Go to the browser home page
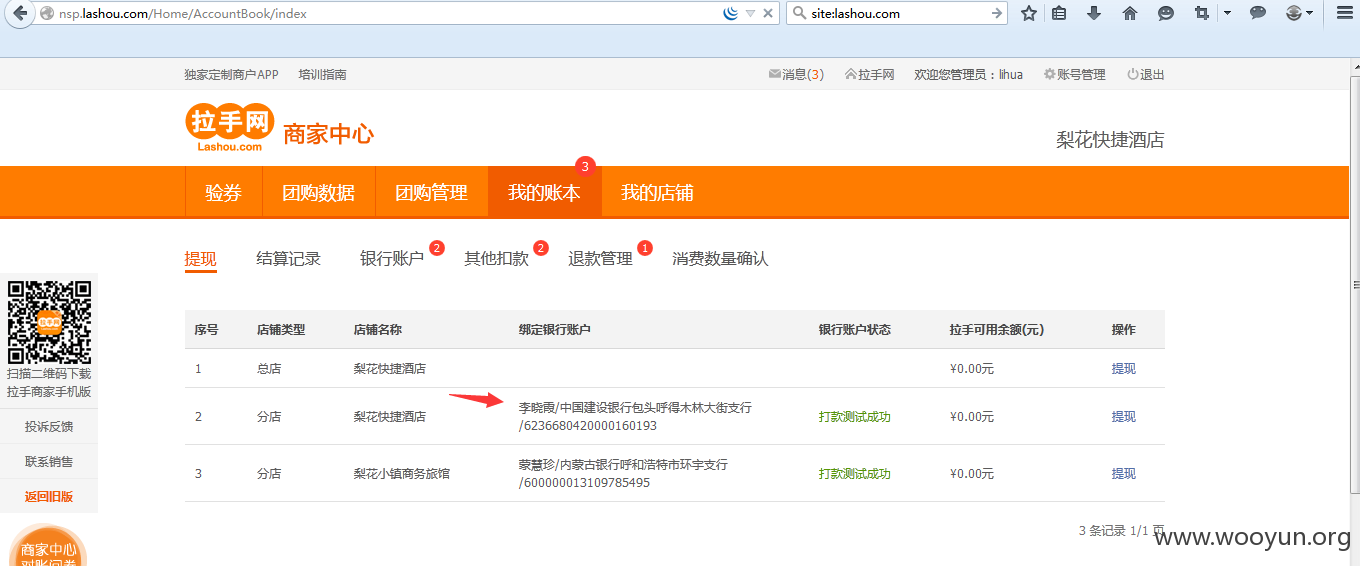This screenshot has height=566, width=1360. [x=1130, y=14]
